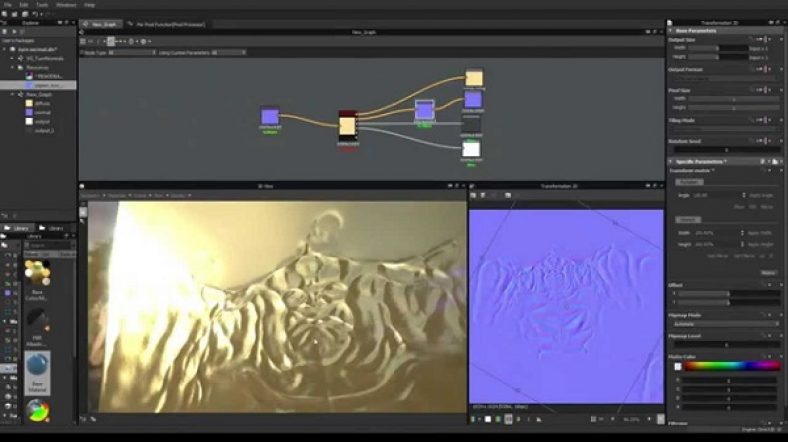Collapse the Resources folder in Explorer
The height and width of the screenshot is (442, 788).
point(13,67)
